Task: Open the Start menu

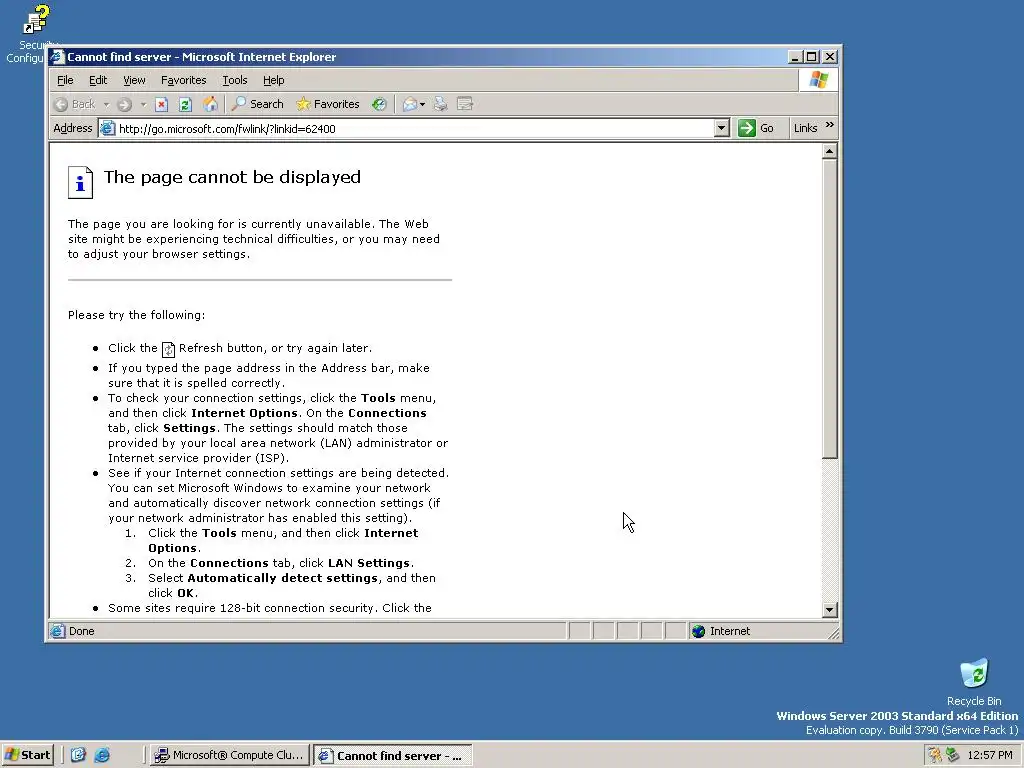Action: click(x=27, y=755)
